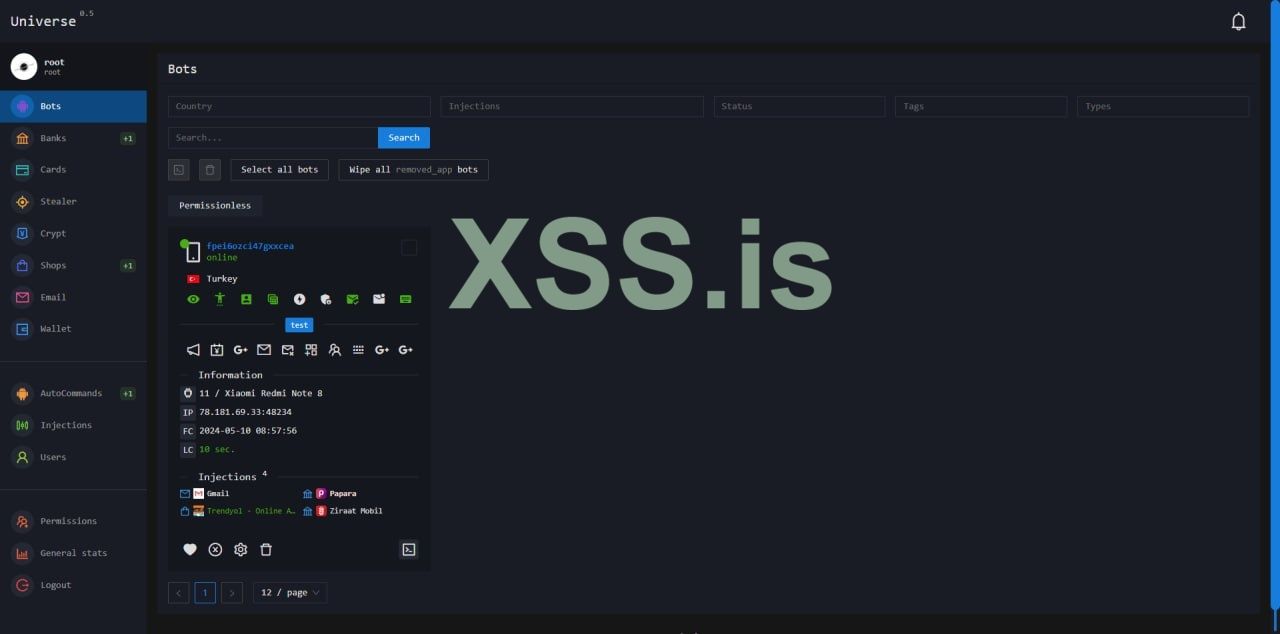This screenshot has width=1280, height=634.
Task: Click the Gmail injection entry
Action: (x=206, y=494)
